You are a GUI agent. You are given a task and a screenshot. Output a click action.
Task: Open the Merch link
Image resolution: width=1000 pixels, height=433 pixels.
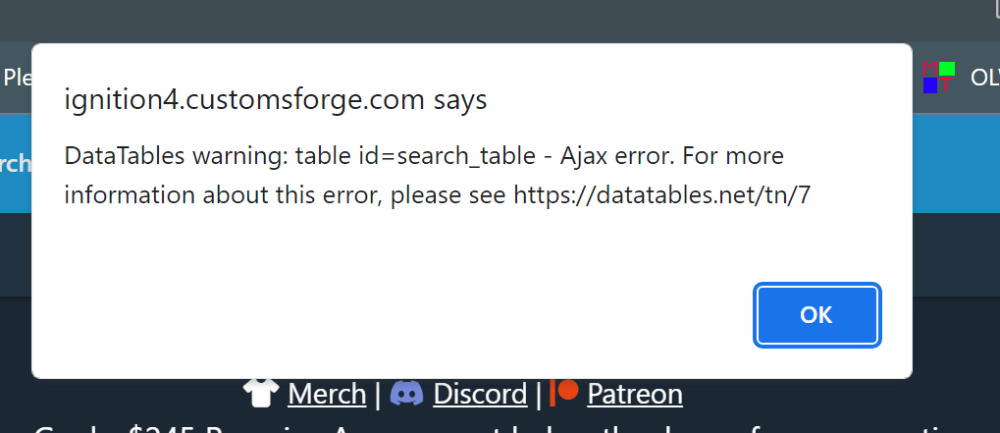coord(326,394)
